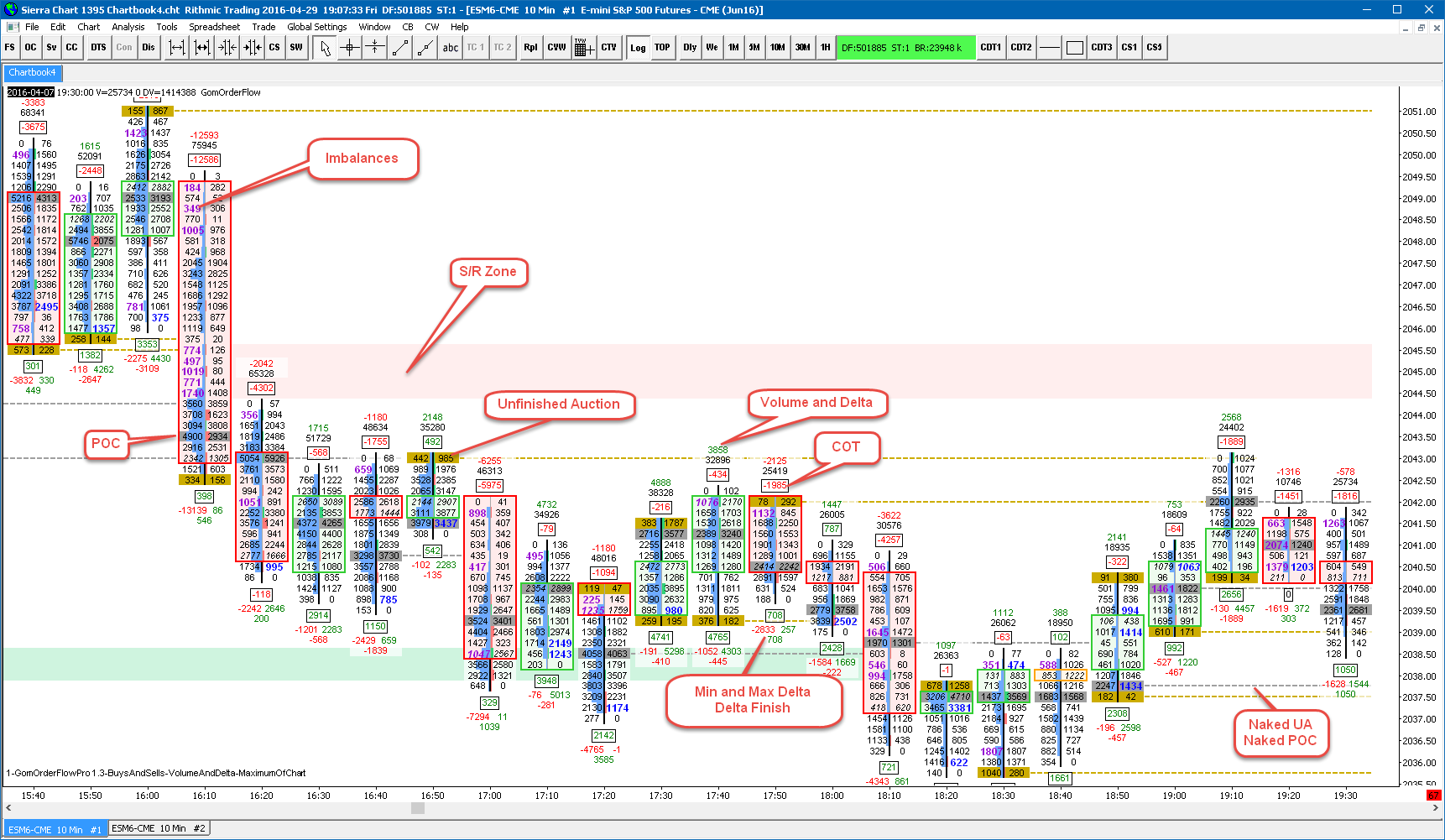Activate the chart crosshair tool
Screen dimensions: 1445x840
tap(350, 48)
